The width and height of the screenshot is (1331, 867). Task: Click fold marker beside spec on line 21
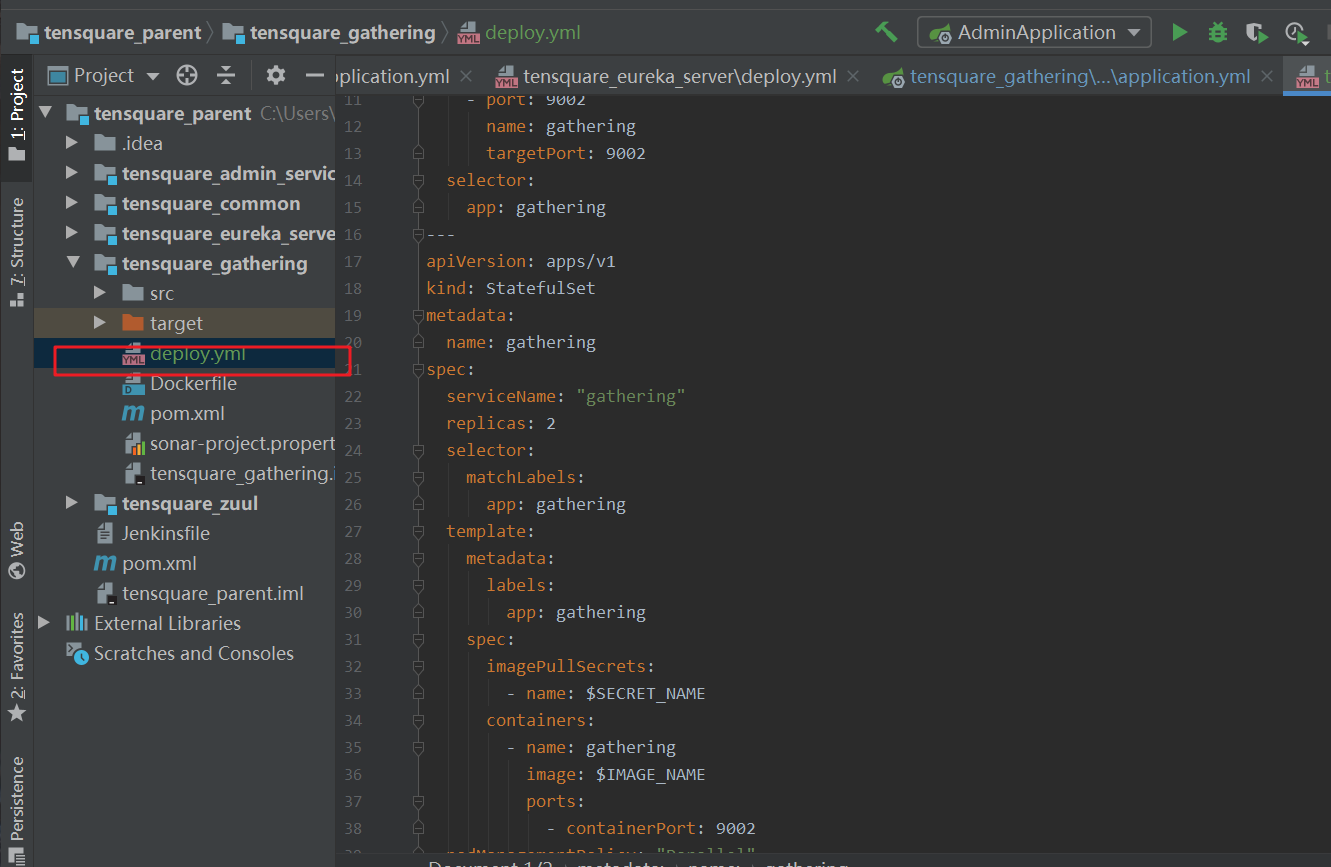(x=419, y=369)
